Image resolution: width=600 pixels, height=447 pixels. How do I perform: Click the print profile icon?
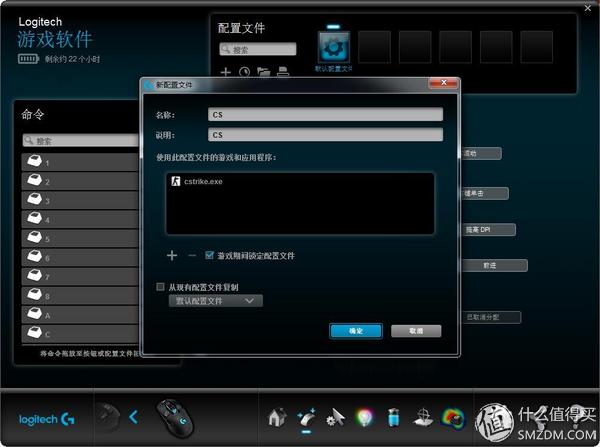(x=283, y=72)
